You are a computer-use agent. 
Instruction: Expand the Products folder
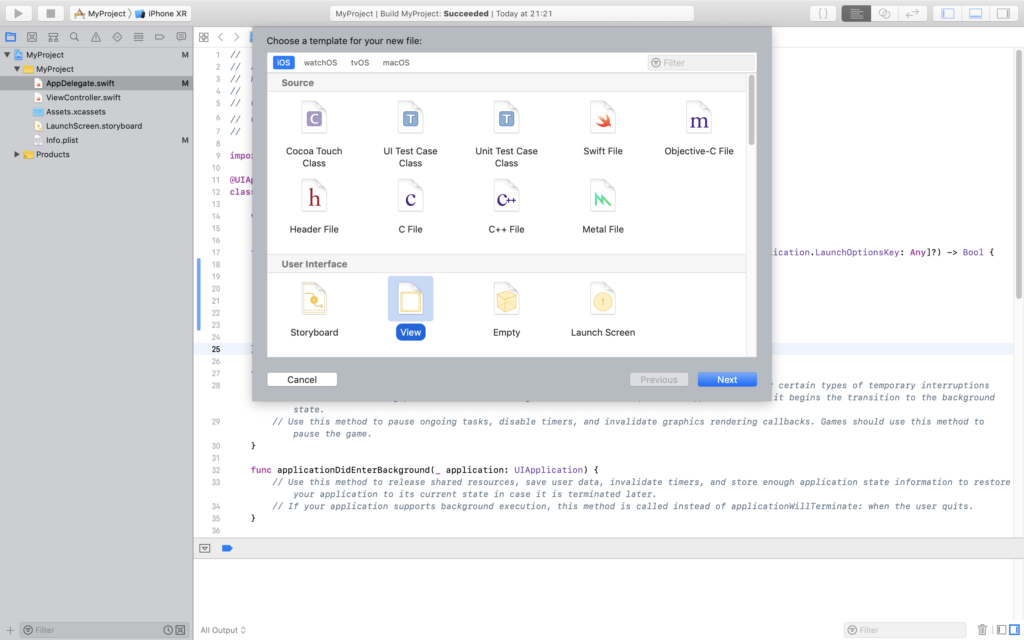coord(17,155)
